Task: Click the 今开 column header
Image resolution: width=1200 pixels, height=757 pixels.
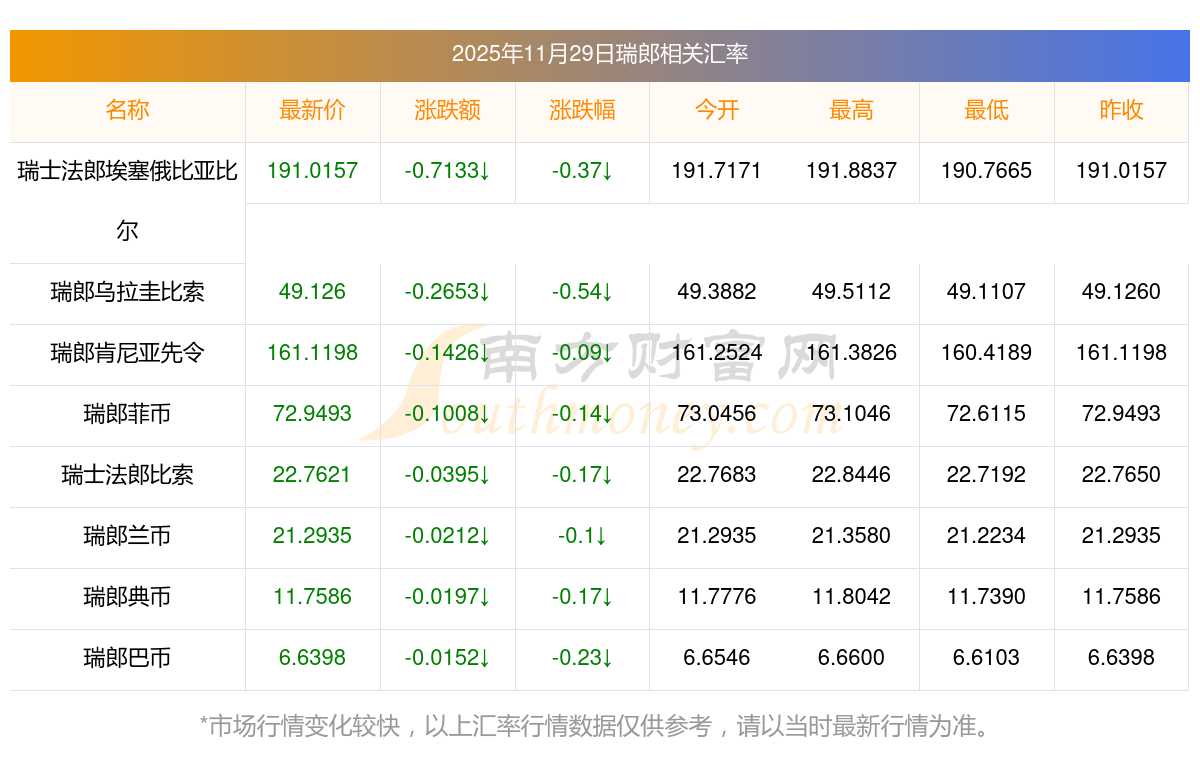Action: coord(717,111)
